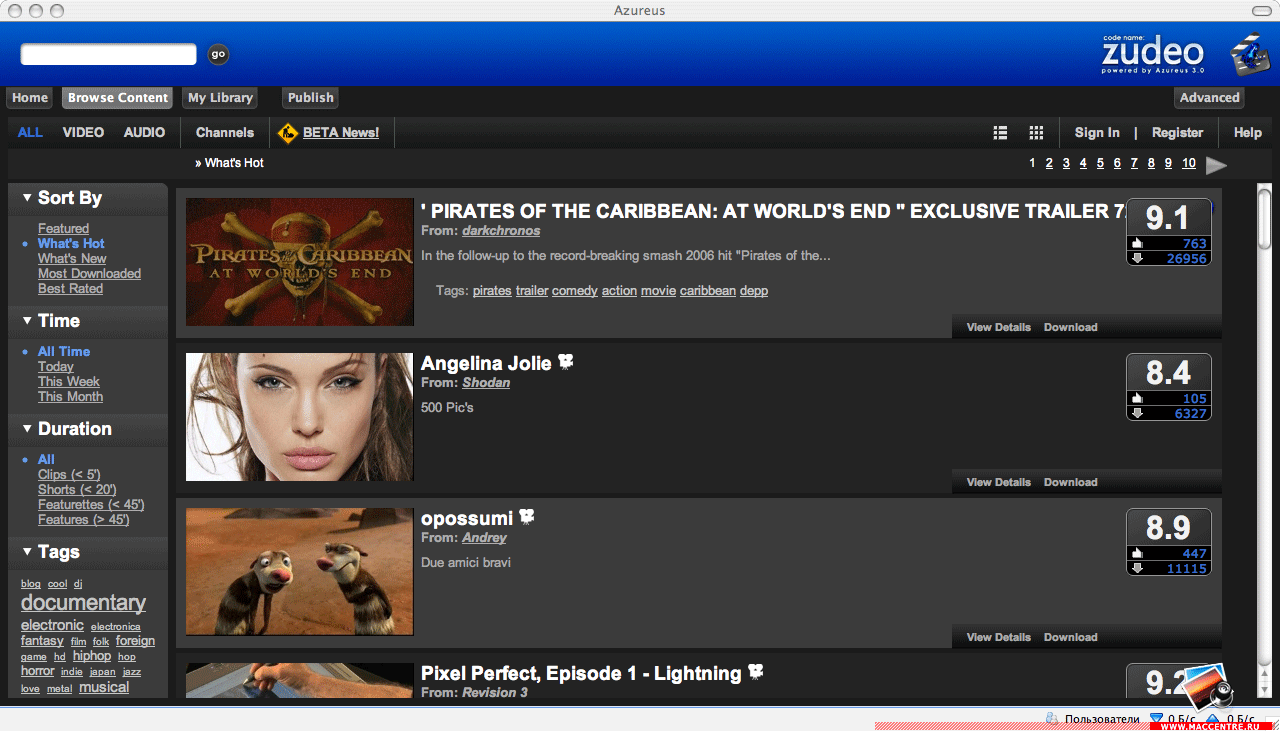This screenshot has width=1280, height=731.
Task: Open the Pirates of the Caribbean thumbnail
Action: (300, 262)
